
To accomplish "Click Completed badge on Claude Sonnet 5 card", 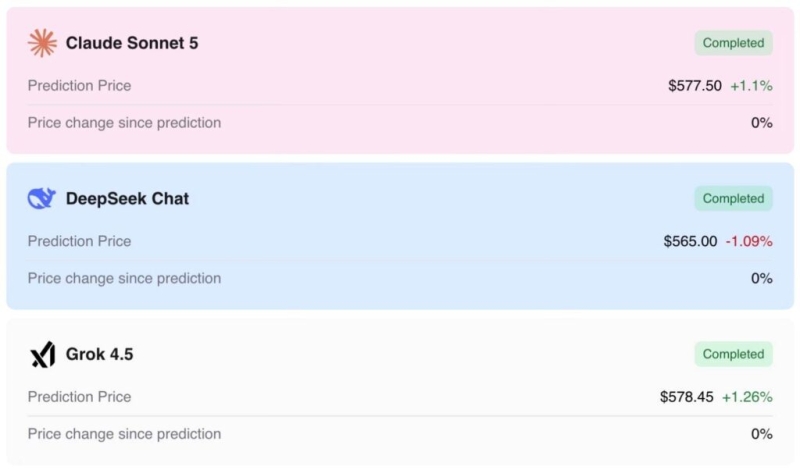I will click(733, 43).
